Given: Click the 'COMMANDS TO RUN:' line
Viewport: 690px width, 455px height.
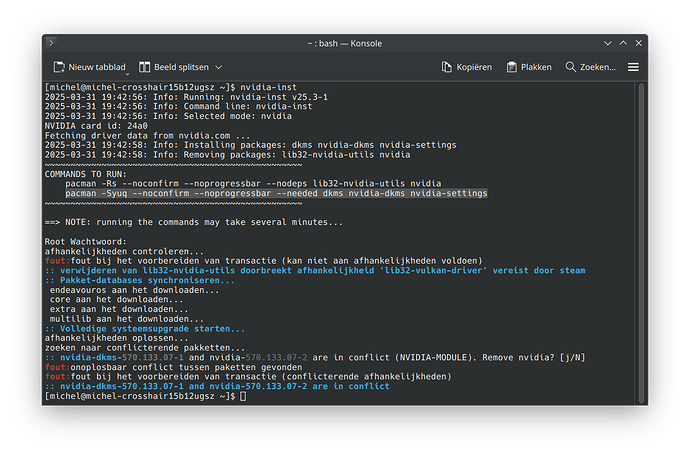Looking at the screenshot, I should [85, 174].
